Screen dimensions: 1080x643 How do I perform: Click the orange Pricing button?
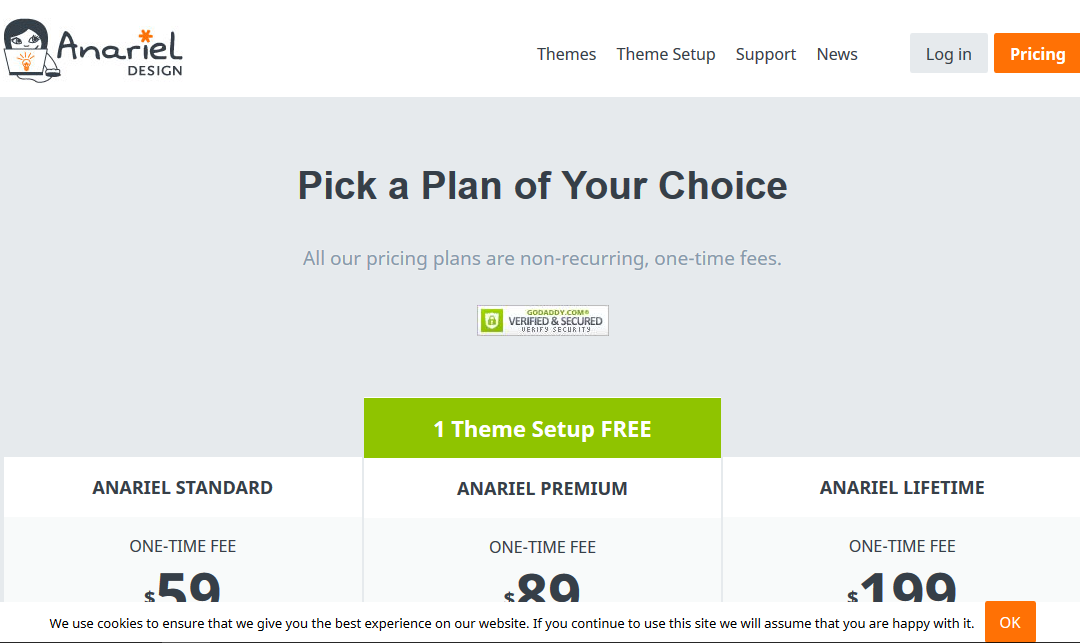(x=1037, y=53)
